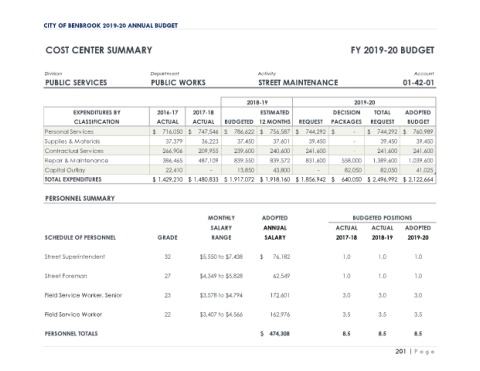
Task: Click the 'DECISION PACKAGES' column header
Action: [346, 117]
